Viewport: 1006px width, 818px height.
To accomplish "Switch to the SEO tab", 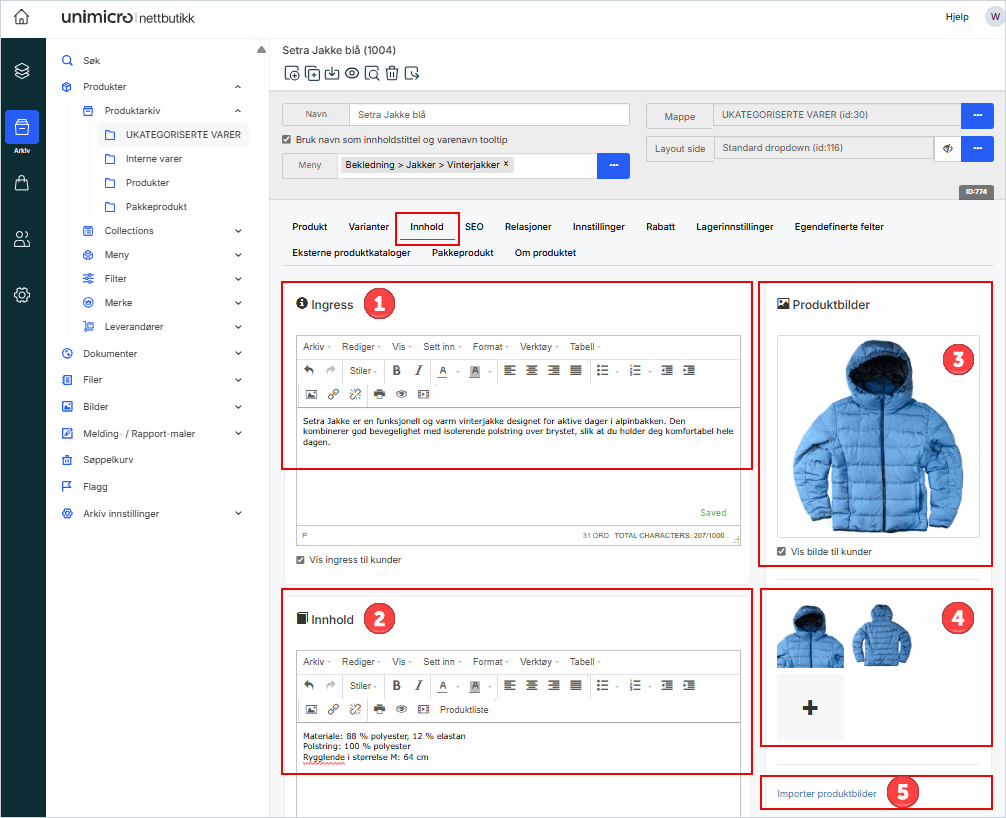I will click(x=474, y=227).
